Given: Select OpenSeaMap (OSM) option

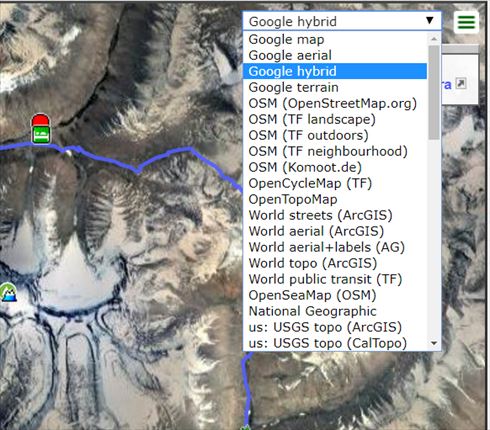Looking at the screenshot, I should click(x=335, y=295).
